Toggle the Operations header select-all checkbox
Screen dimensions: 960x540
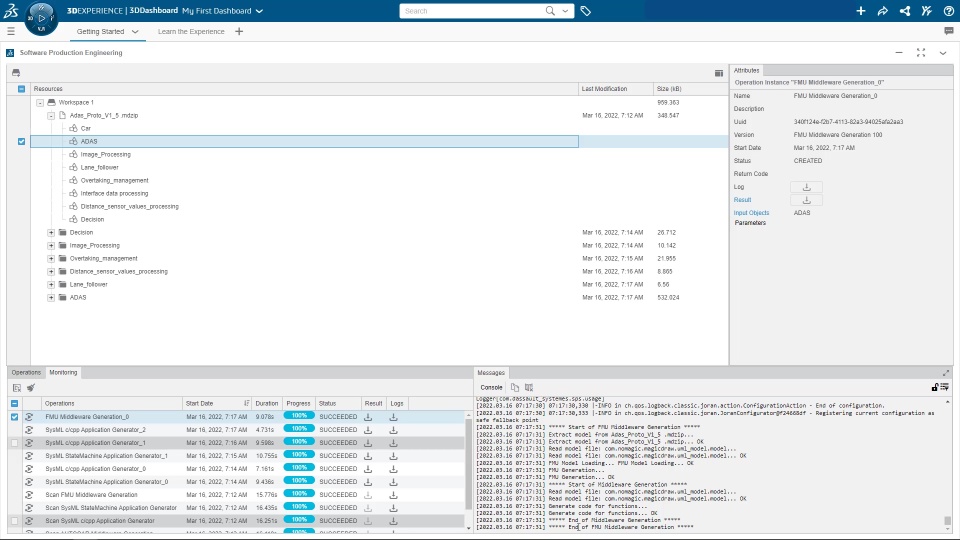coord(15,403)
